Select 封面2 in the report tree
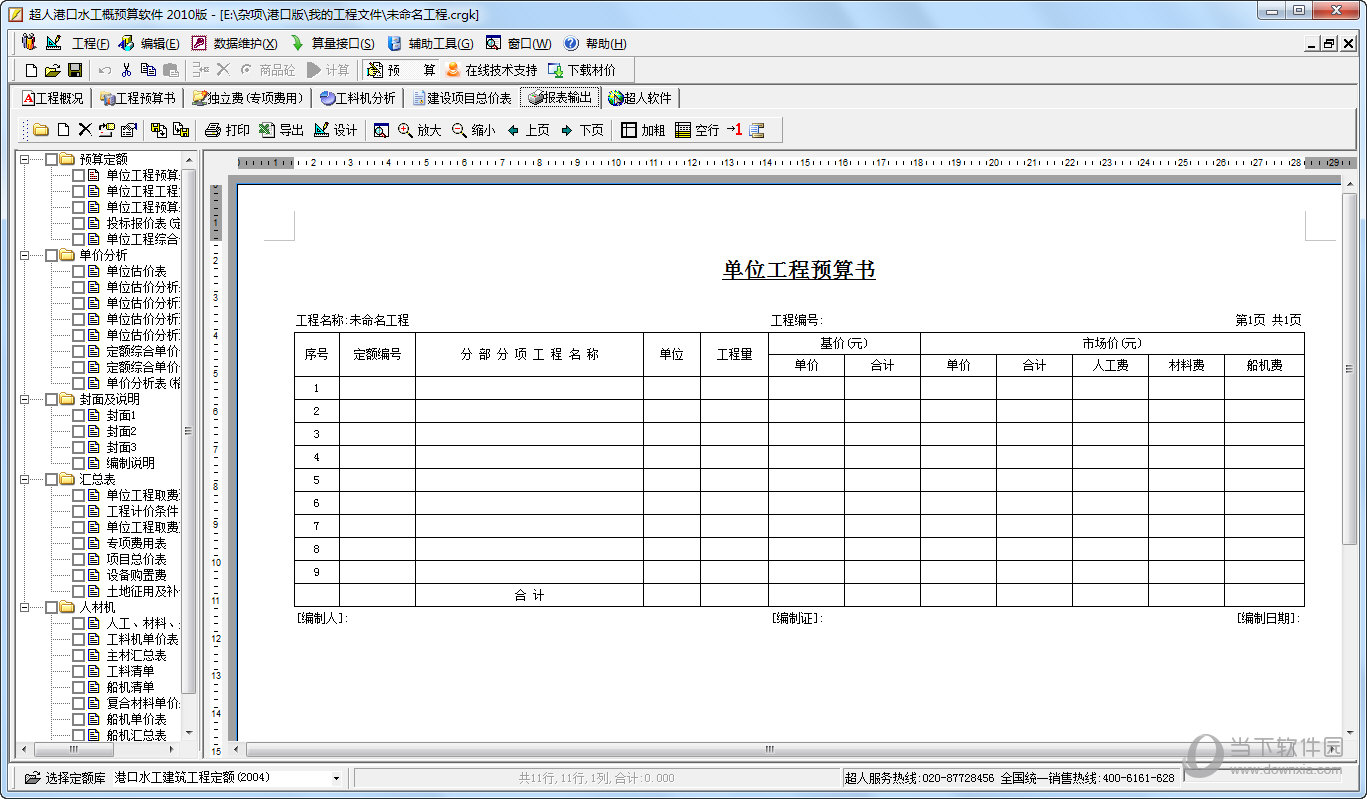The height and width of the screenshot is (799, 1367). tap(121, 431)
